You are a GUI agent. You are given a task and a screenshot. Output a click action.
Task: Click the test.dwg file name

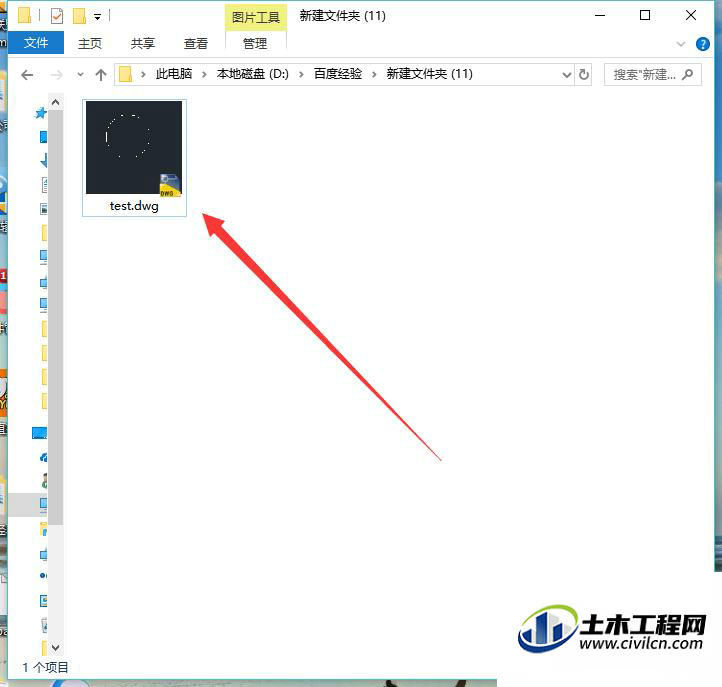tap(134, 206)
